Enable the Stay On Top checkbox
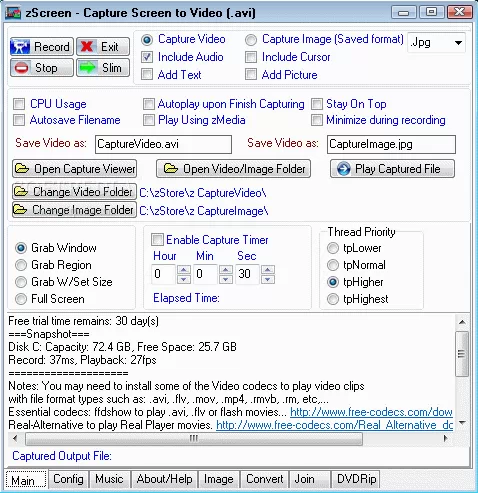The width and height of the screenshot is (478, 493). [317, 104]
